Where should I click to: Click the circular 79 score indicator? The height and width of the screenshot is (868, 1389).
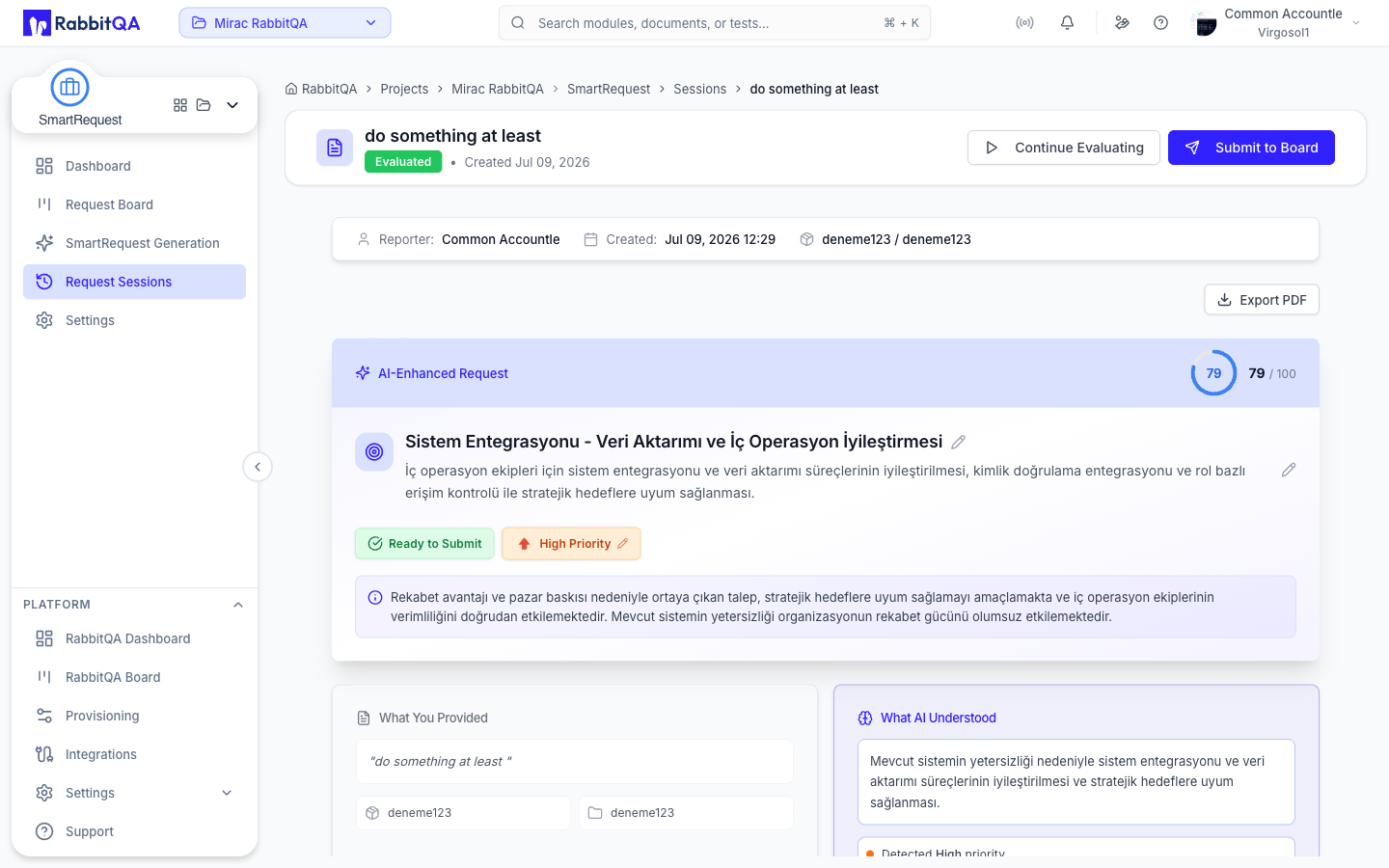pyautogui.click(x=1213, y=373)
